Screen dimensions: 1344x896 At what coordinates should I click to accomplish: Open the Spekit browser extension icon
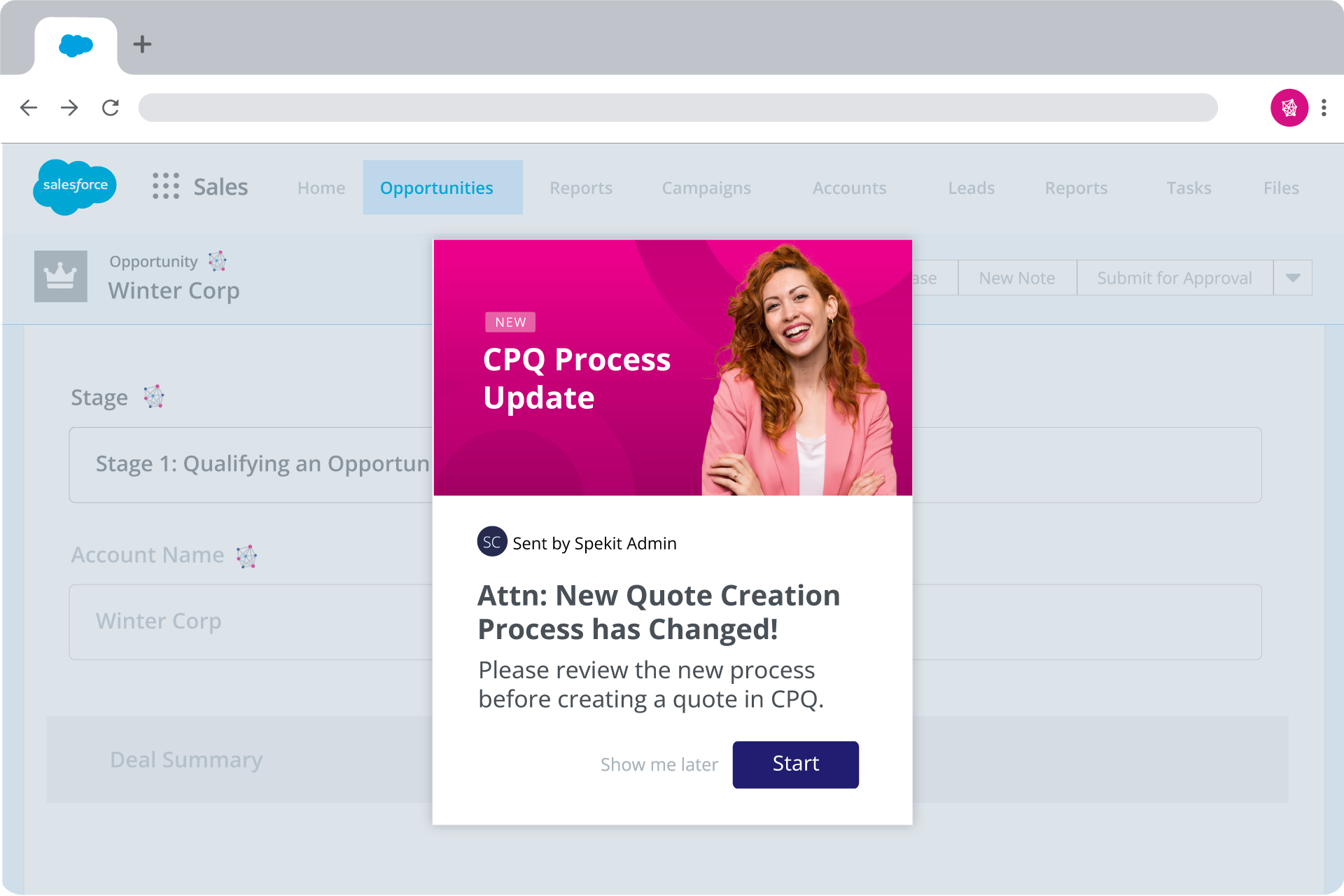[1289, 108]
